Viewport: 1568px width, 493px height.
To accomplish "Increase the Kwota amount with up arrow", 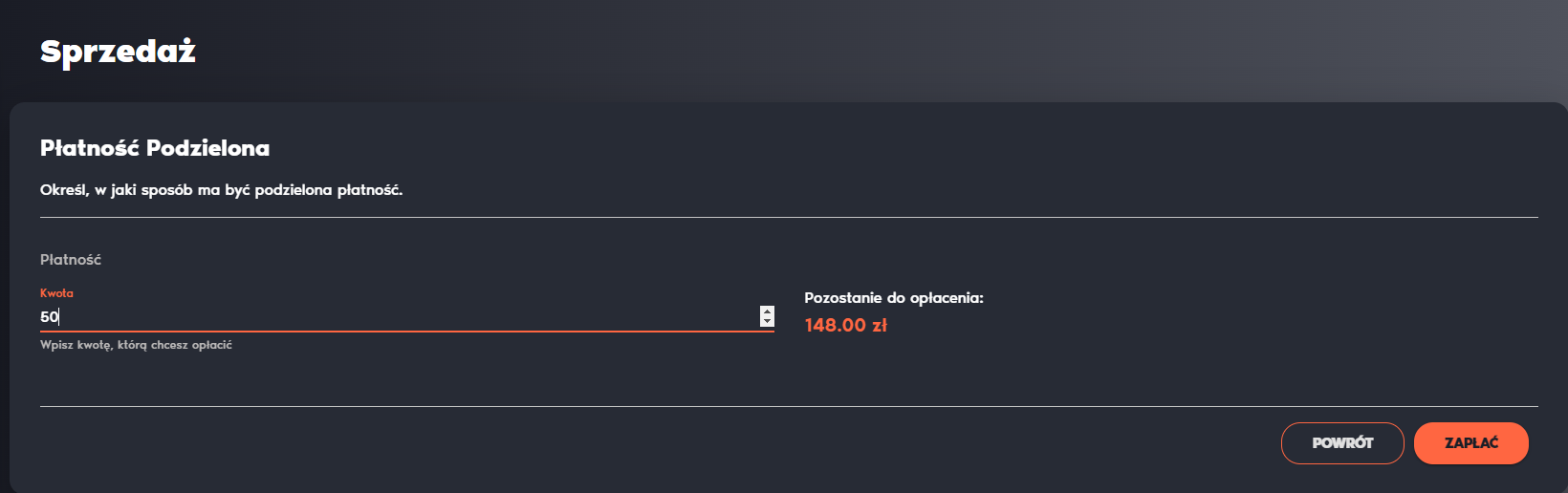I will (767, 311).
